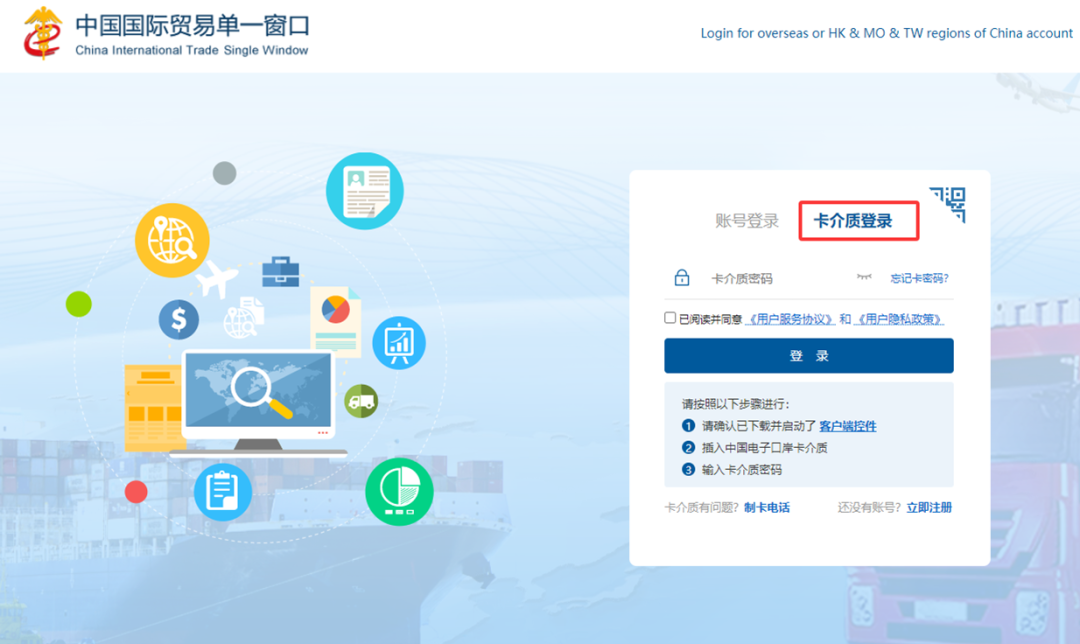The width and height of the screenshot is (1080, 644).
Task: Click the 立即注册 register link
Action: click(x=929, y=508)
